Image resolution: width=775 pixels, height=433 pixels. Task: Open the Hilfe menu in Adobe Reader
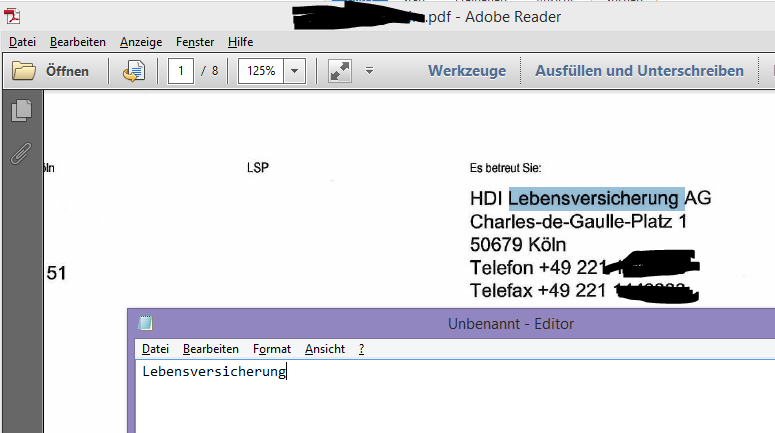[x=240, y=42]
